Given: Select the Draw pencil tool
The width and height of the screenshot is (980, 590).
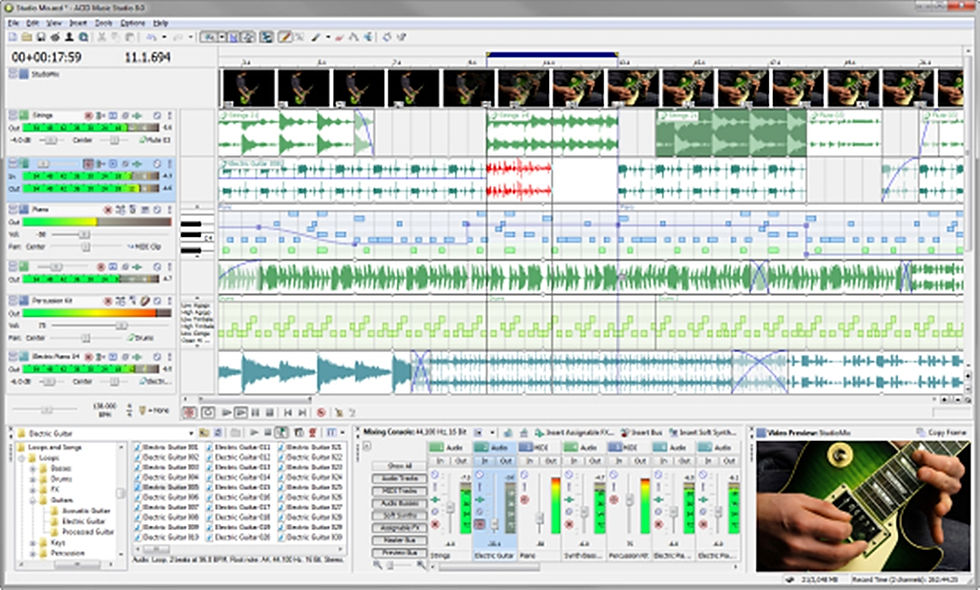Looking at the screenshot, I should (285, 38).
